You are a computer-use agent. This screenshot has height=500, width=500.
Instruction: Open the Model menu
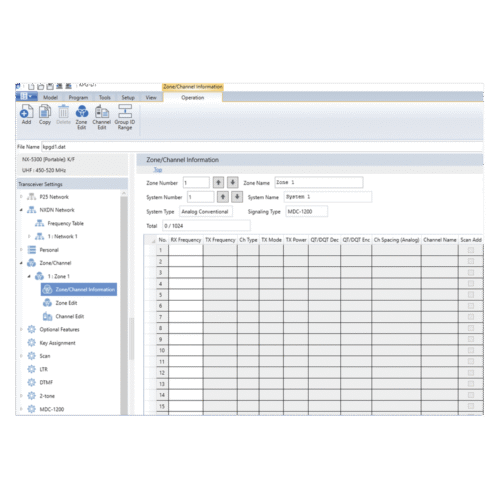[51, 97]
